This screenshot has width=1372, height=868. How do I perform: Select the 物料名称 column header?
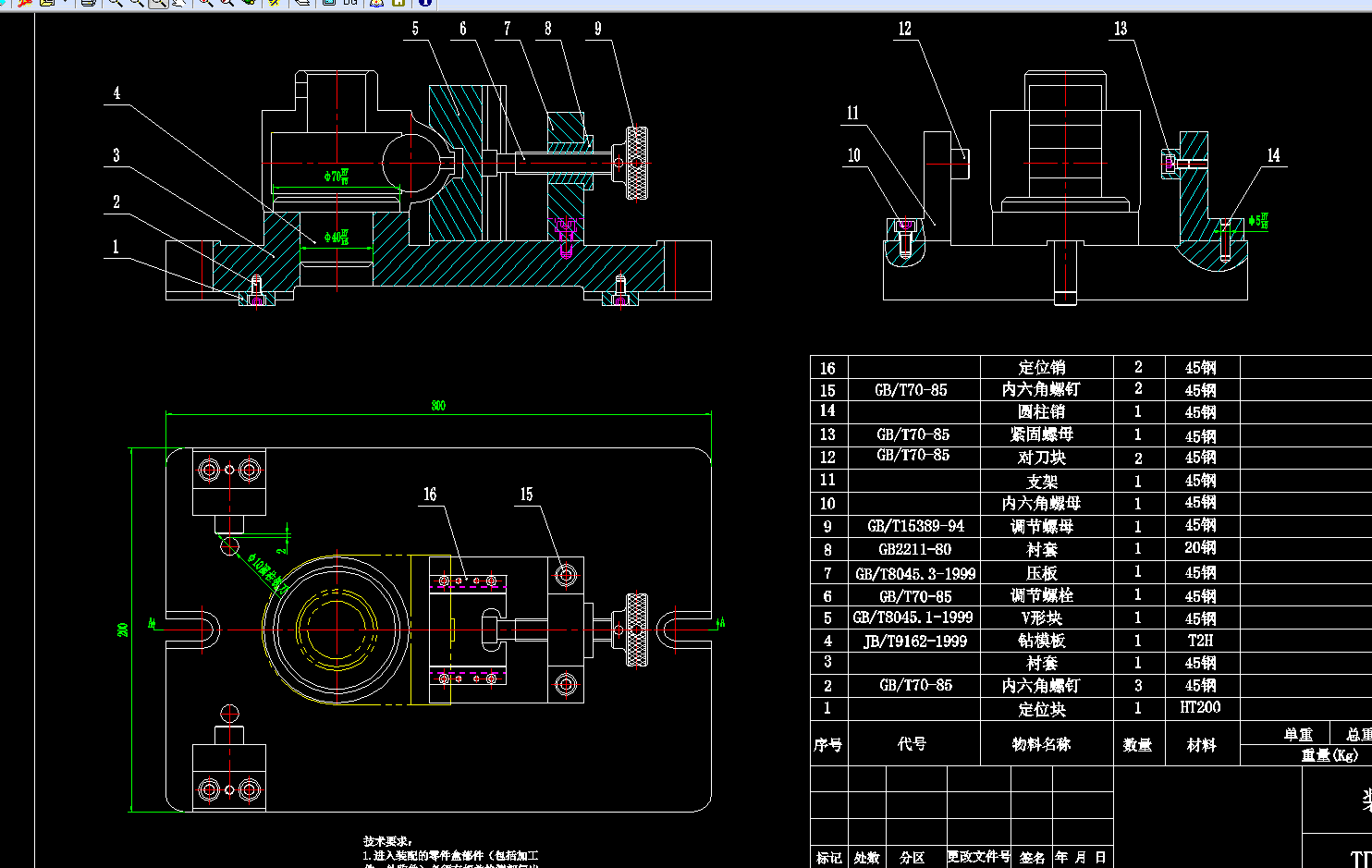(x=1042, y=744)
